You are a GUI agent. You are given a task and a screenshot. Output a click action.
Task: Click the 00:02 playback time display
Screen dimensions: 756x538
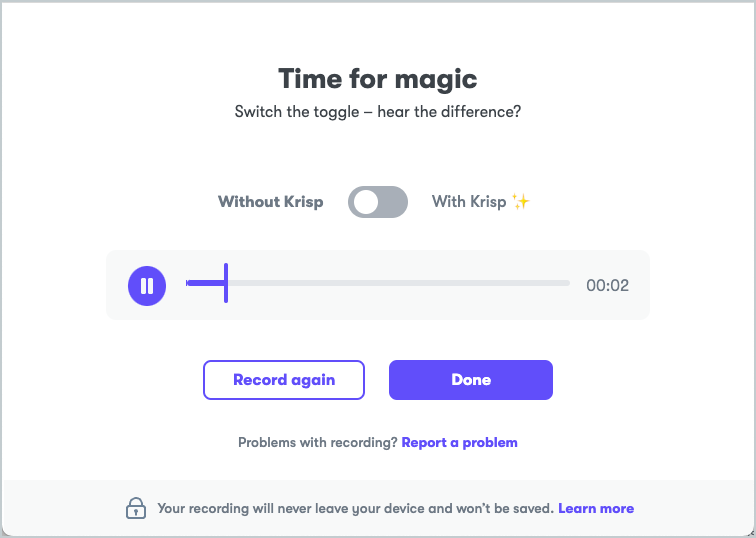[x=608, y=285]
